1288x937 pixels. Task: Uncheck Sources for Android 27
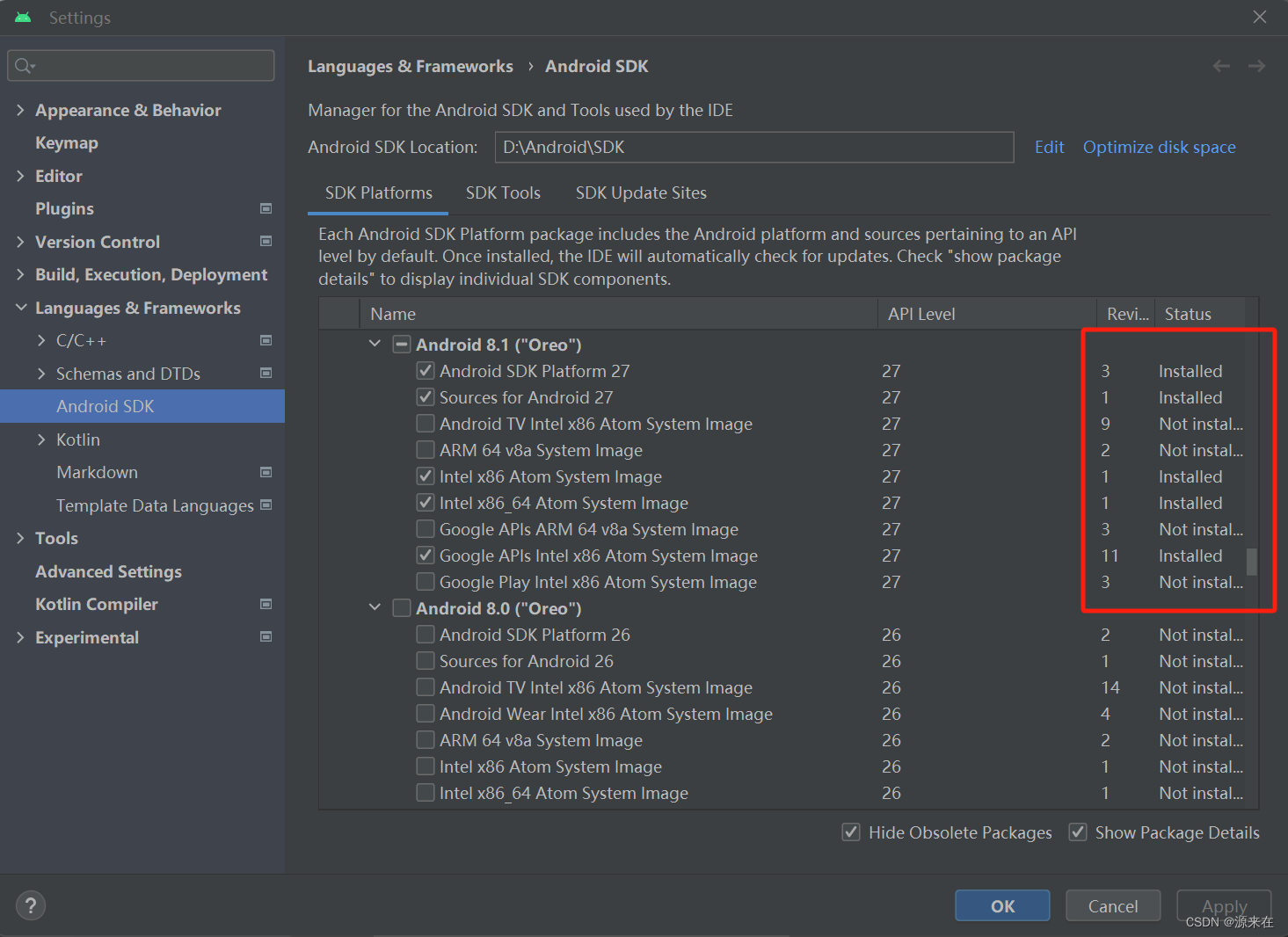tap(426, 397)
